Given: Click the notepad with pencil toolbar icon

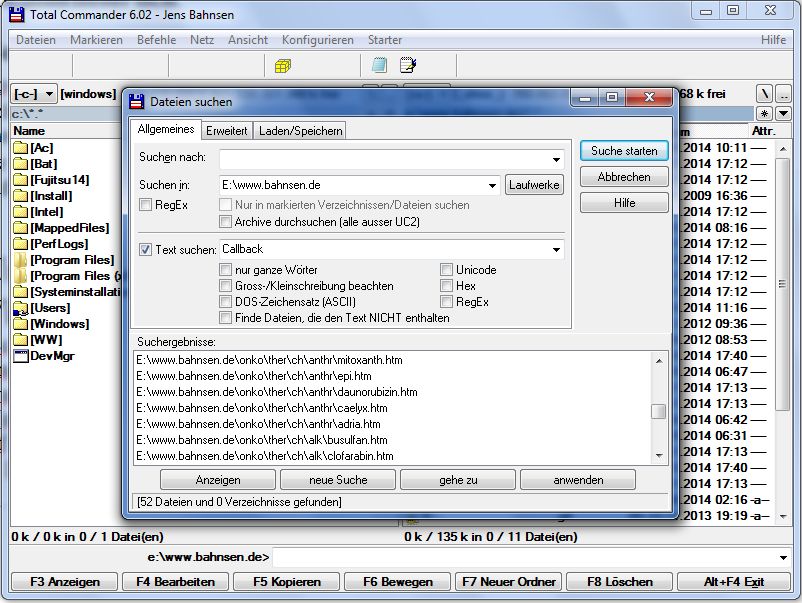Looking at the screenshot, I should pyautogui.click(x=408, y=65).
